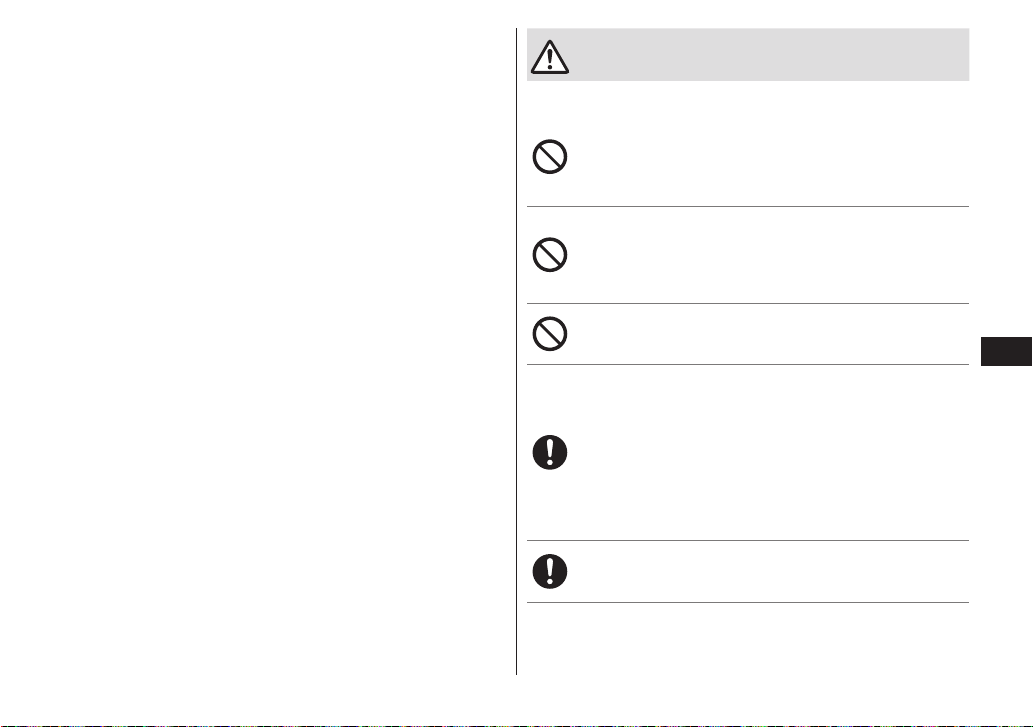Image resolution: width=1033 pixels, height=727 pixels.
Task: Click the middle prohibition circle icon
Action: pyautogui.click(x=549, y=255)
